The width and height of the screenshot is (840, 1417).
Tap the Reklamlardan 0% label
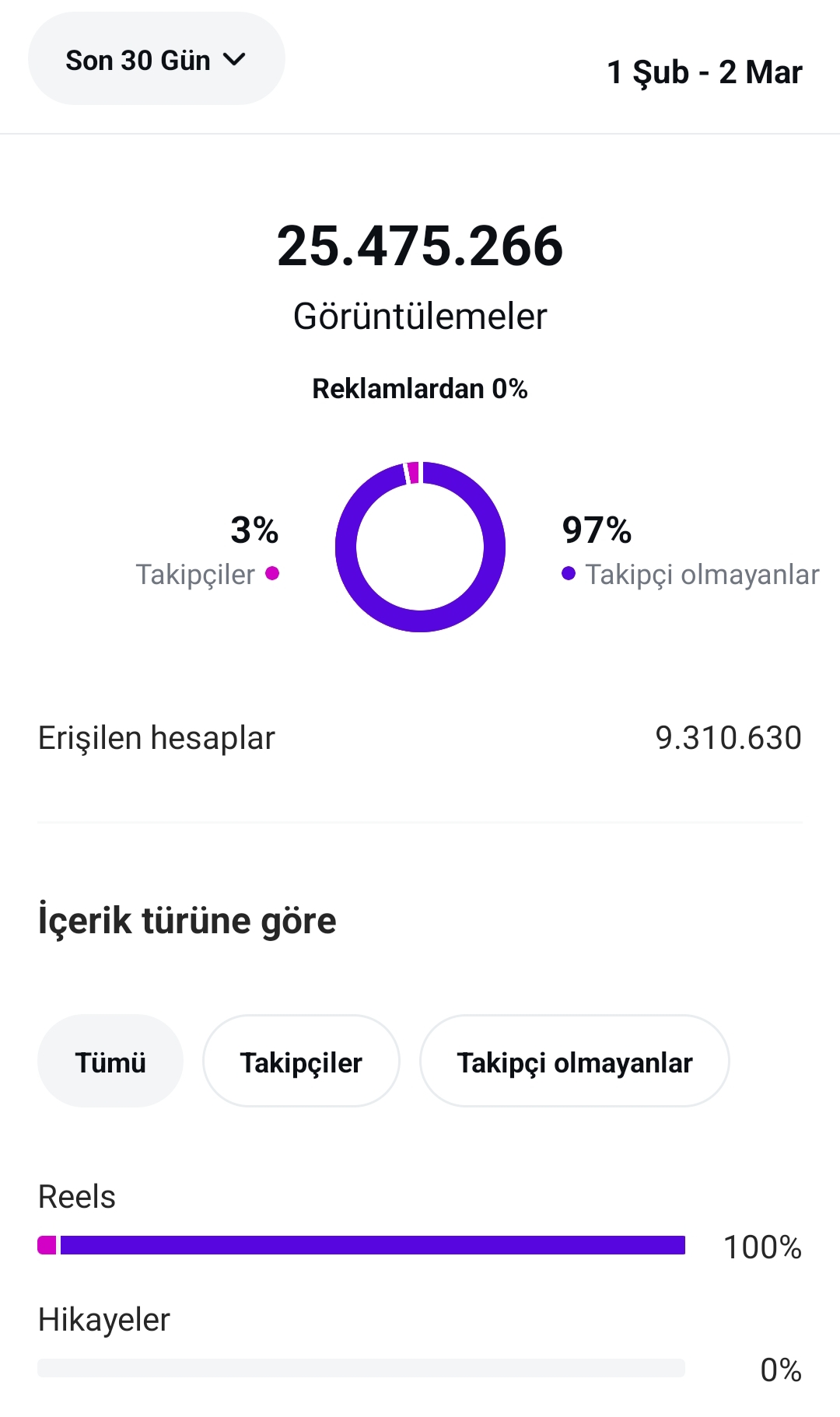pyautogui.click(x=420, y=388)
